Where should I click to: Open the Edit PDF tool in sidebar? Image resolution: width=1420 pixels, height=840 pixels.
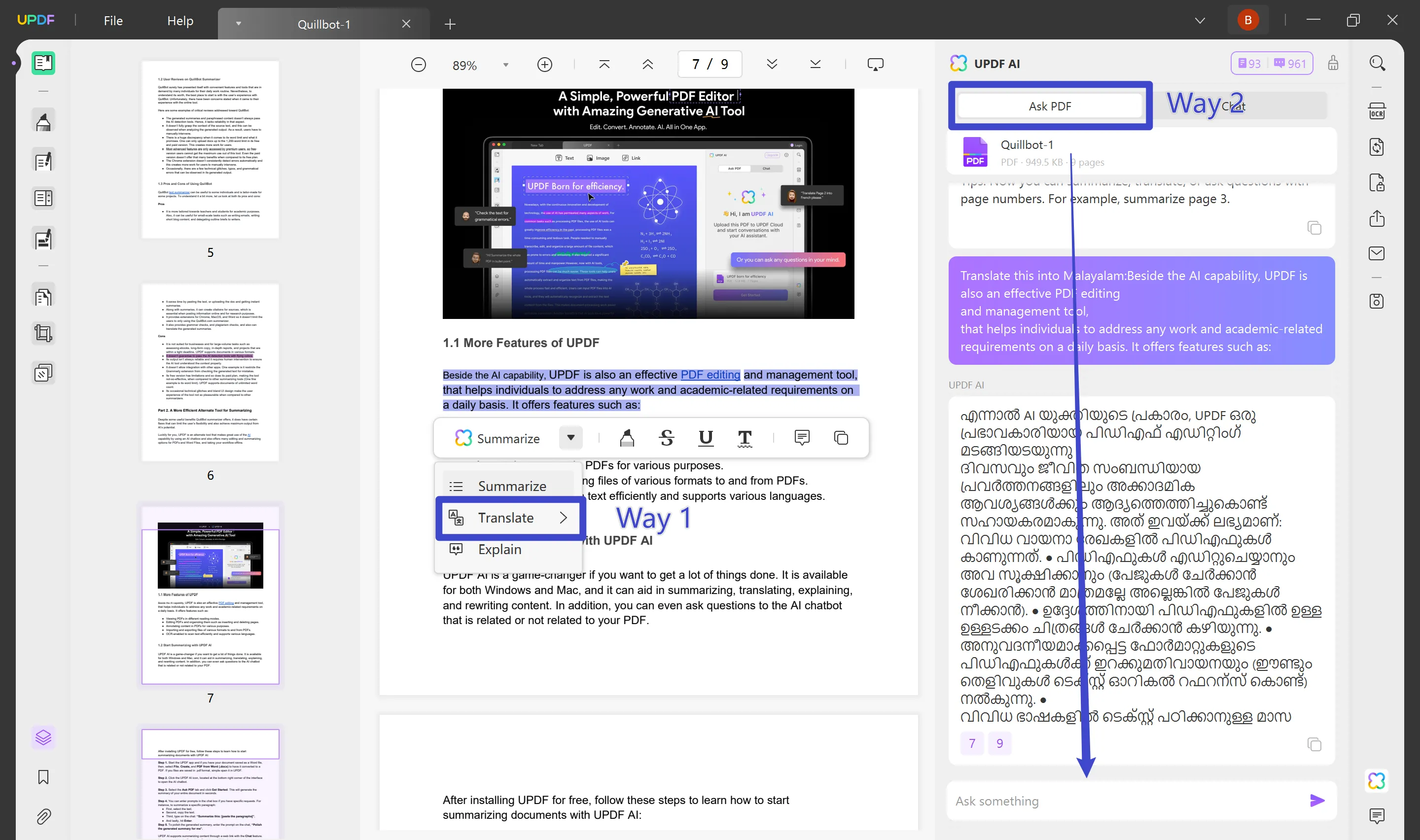click(43, 161)
